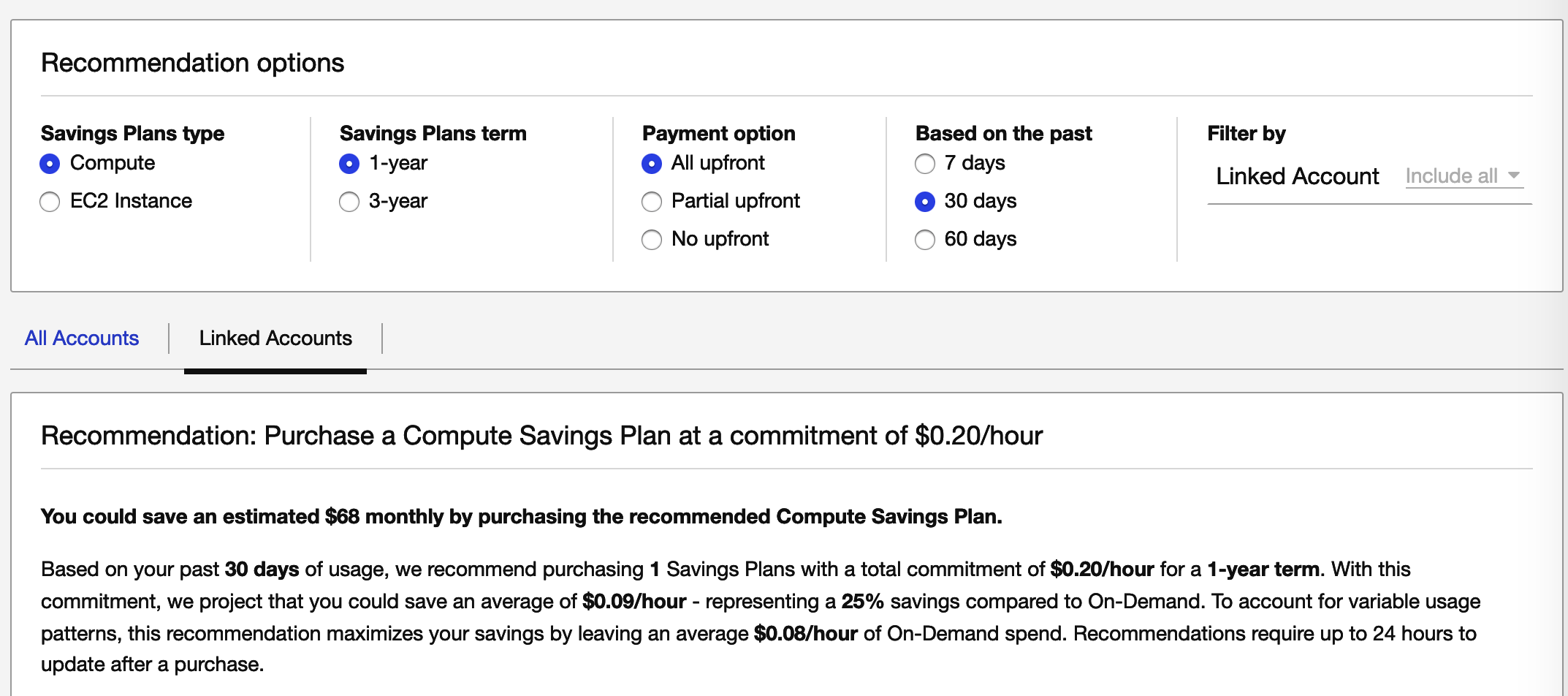Switch to the All Accounts tab

tap(82, 338)
